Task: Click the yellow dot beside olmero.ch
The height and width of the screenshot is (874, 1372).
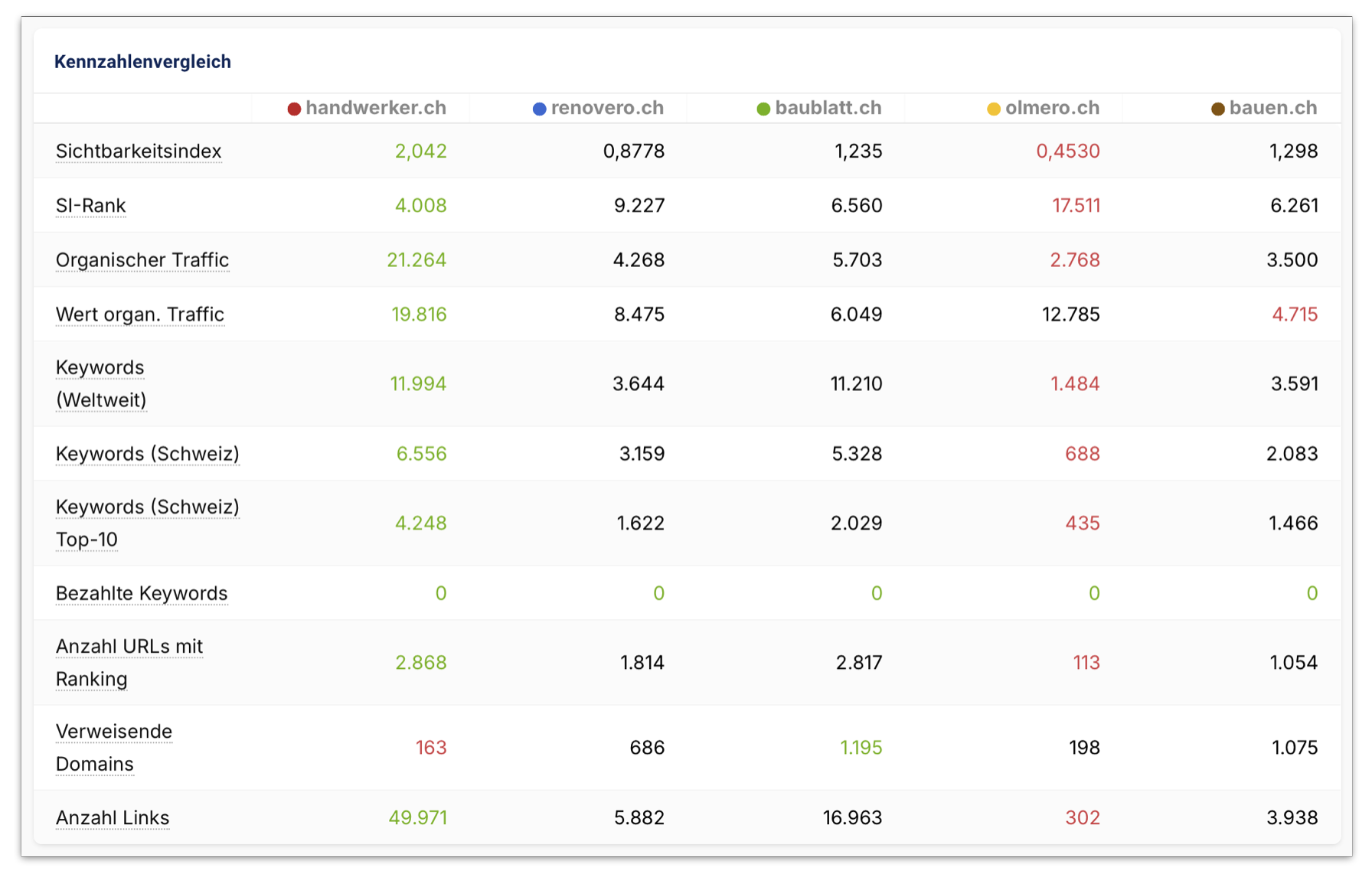Action: pos(994,109)
